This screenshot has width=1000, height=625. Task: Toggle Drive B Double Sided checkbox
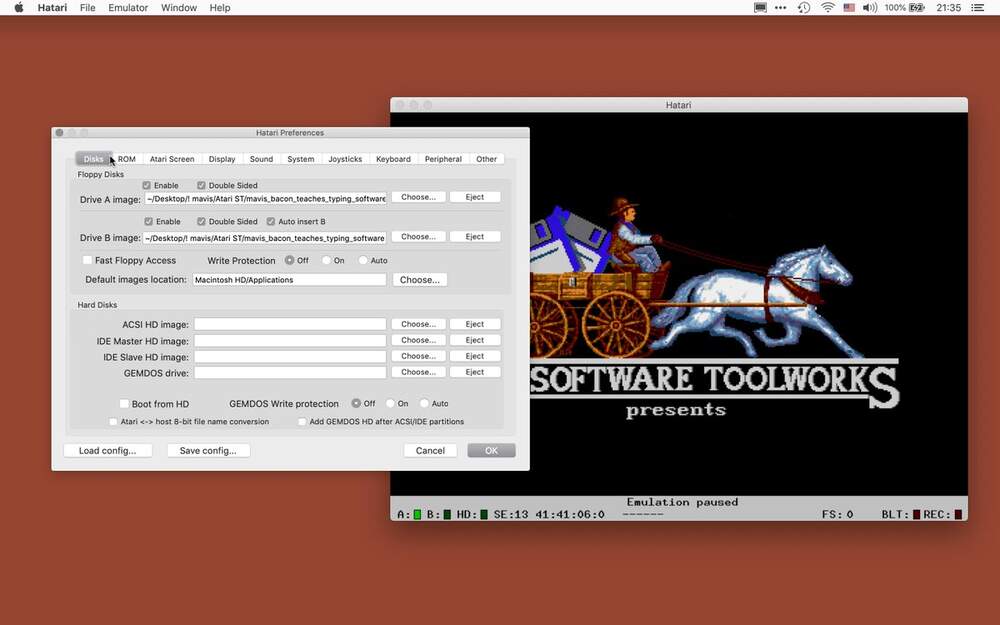201,221
